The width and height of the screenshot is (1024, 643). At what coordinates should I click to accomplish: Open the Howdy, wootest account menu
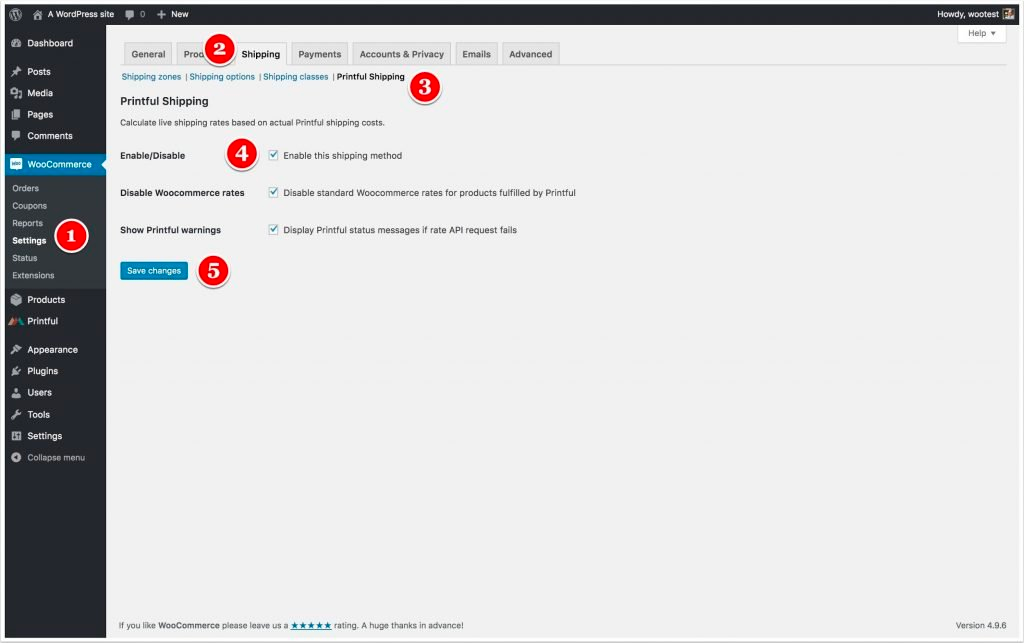pyautogui.click(x=976, y=14)
